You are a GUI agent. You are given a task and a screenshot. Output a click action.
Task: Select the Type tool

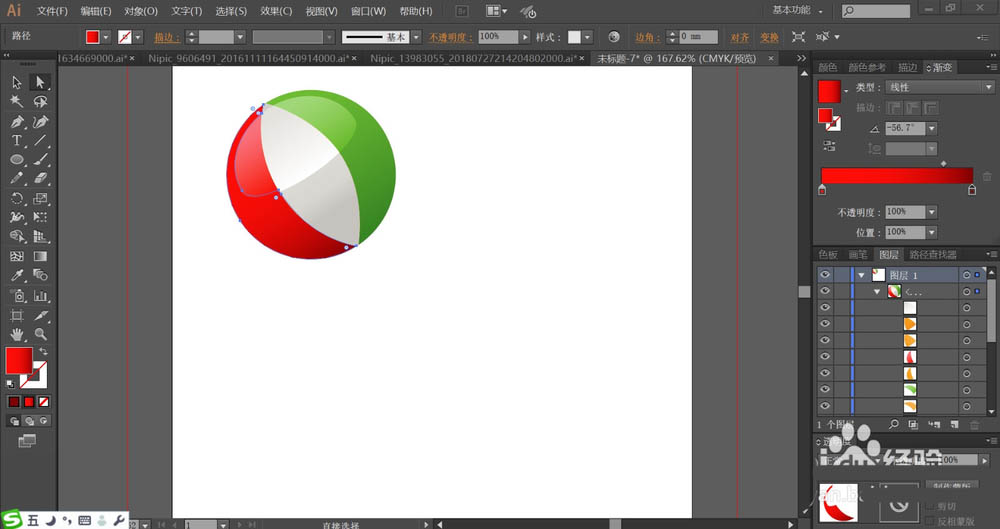(17, 140)
